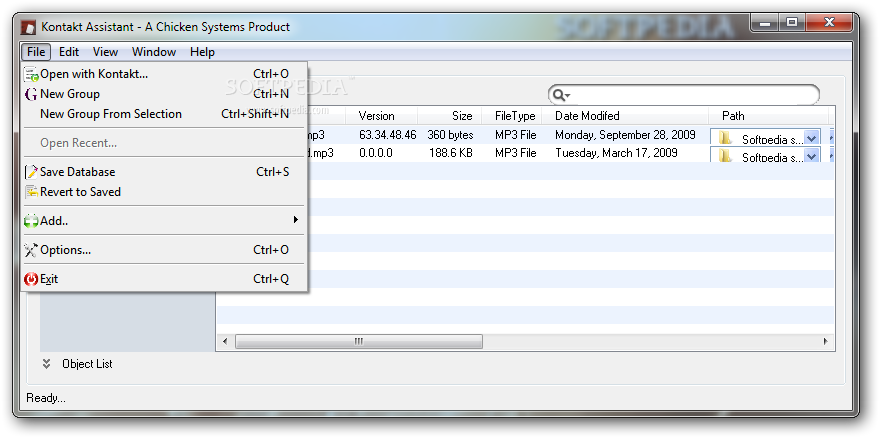
Task: Choose Open with Kontakt... menu entry
Action: [164, 74]
